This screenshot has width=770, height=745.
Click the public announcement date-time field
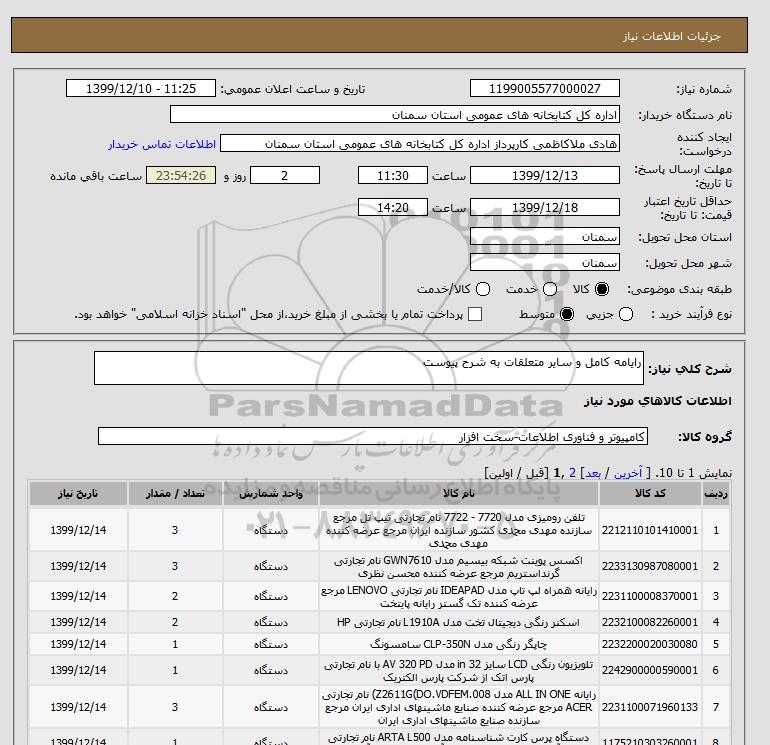pyautogui.click(x=141, y=88)
